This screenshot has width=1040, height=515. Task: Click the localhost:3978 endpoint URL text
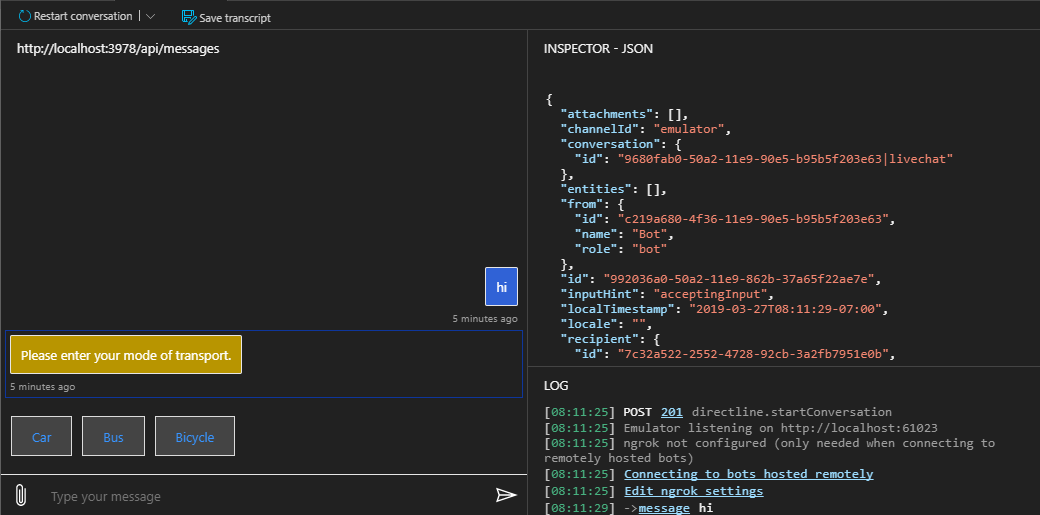pyautogui.click(x=118, y=48)
